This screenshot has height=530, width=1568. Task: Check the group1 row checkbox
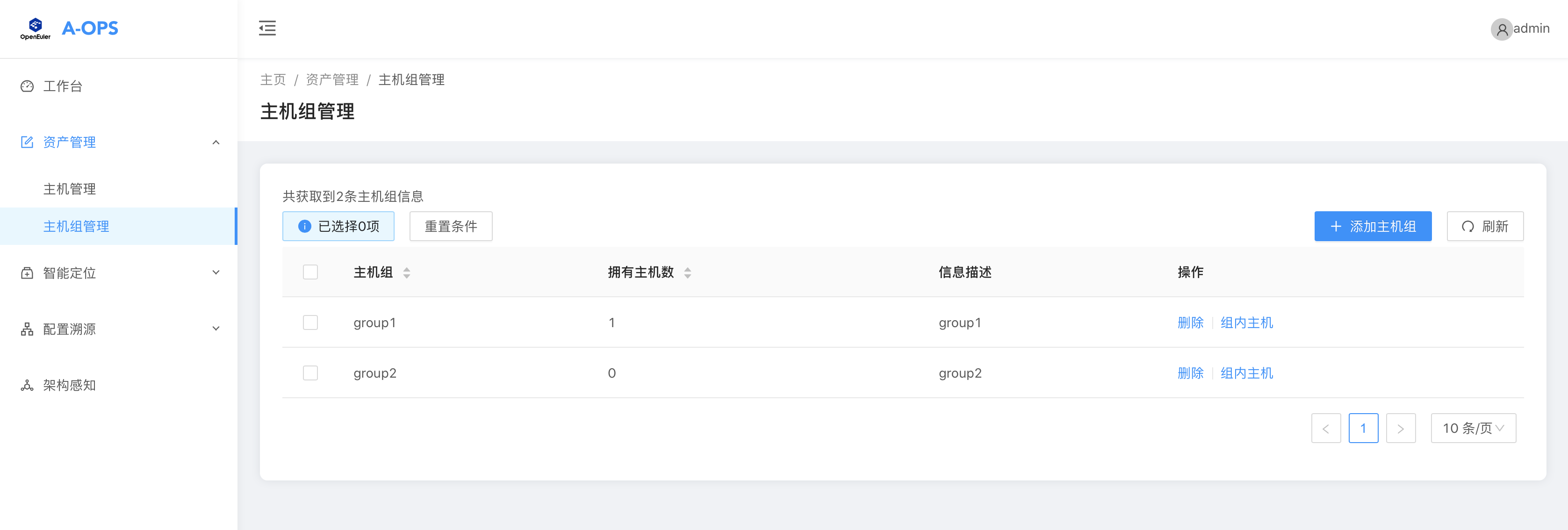pyautogui.click(x=310, y=322)
